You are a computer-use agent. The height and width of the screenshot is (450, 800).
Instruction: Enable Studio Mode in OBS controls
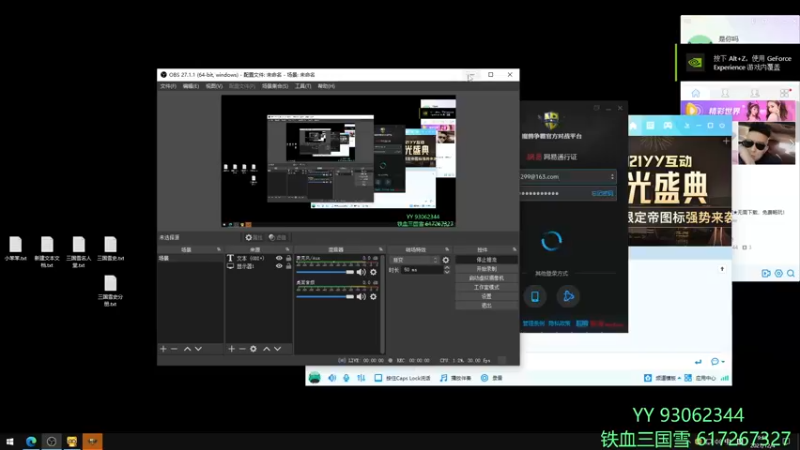(x=486, y=287)
